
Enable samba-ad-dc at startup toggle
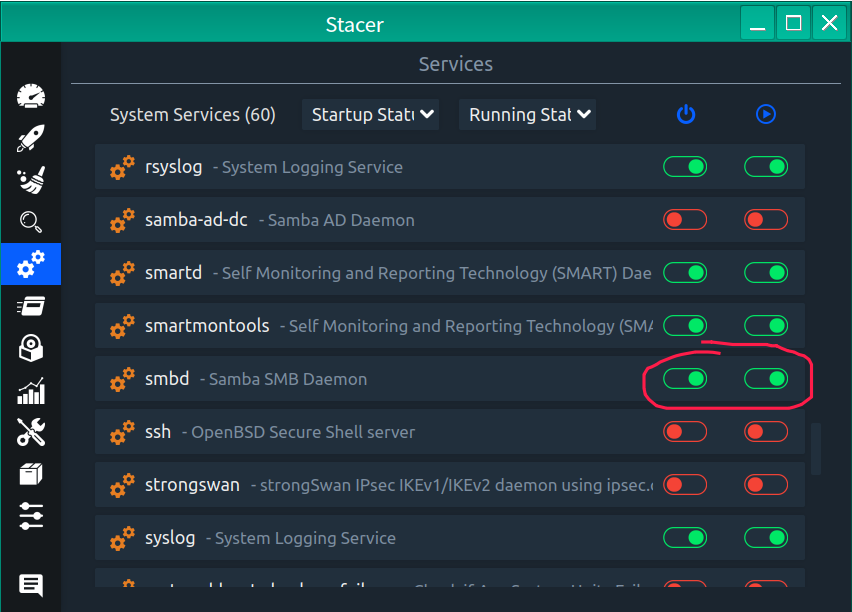tap(685, 220)
